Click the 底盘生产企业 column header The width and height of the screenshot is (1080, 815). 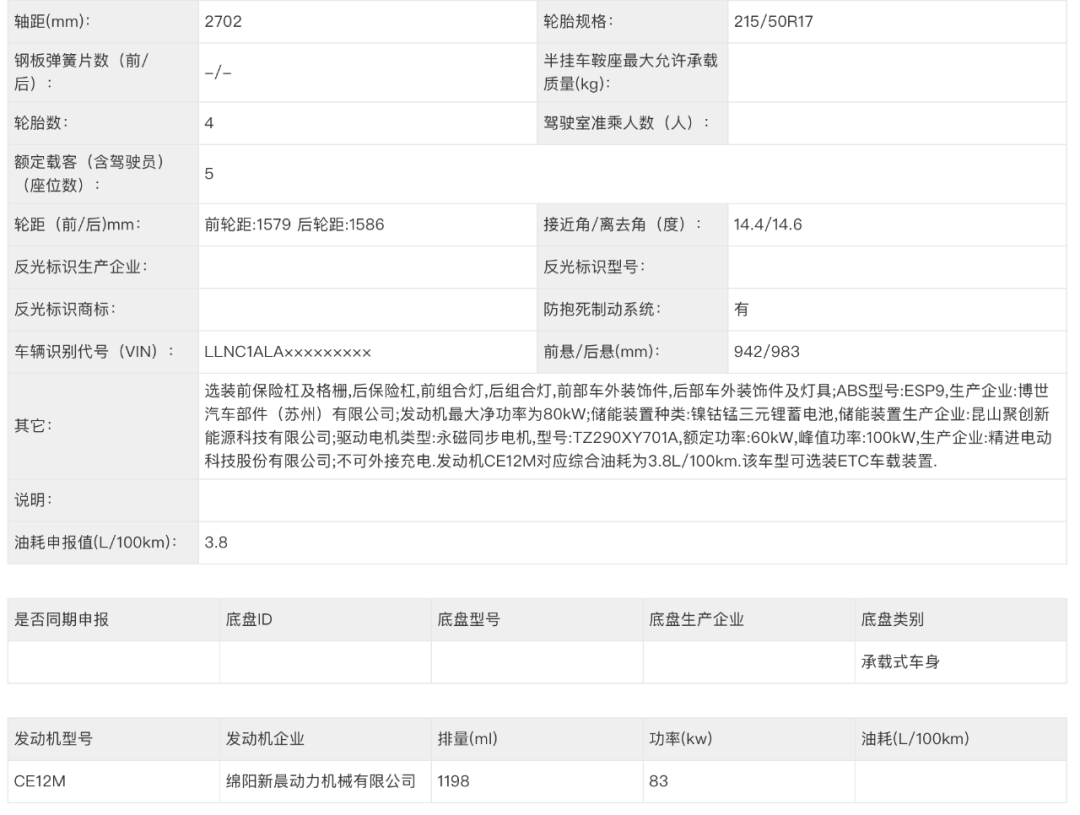[x=696, y=620]
